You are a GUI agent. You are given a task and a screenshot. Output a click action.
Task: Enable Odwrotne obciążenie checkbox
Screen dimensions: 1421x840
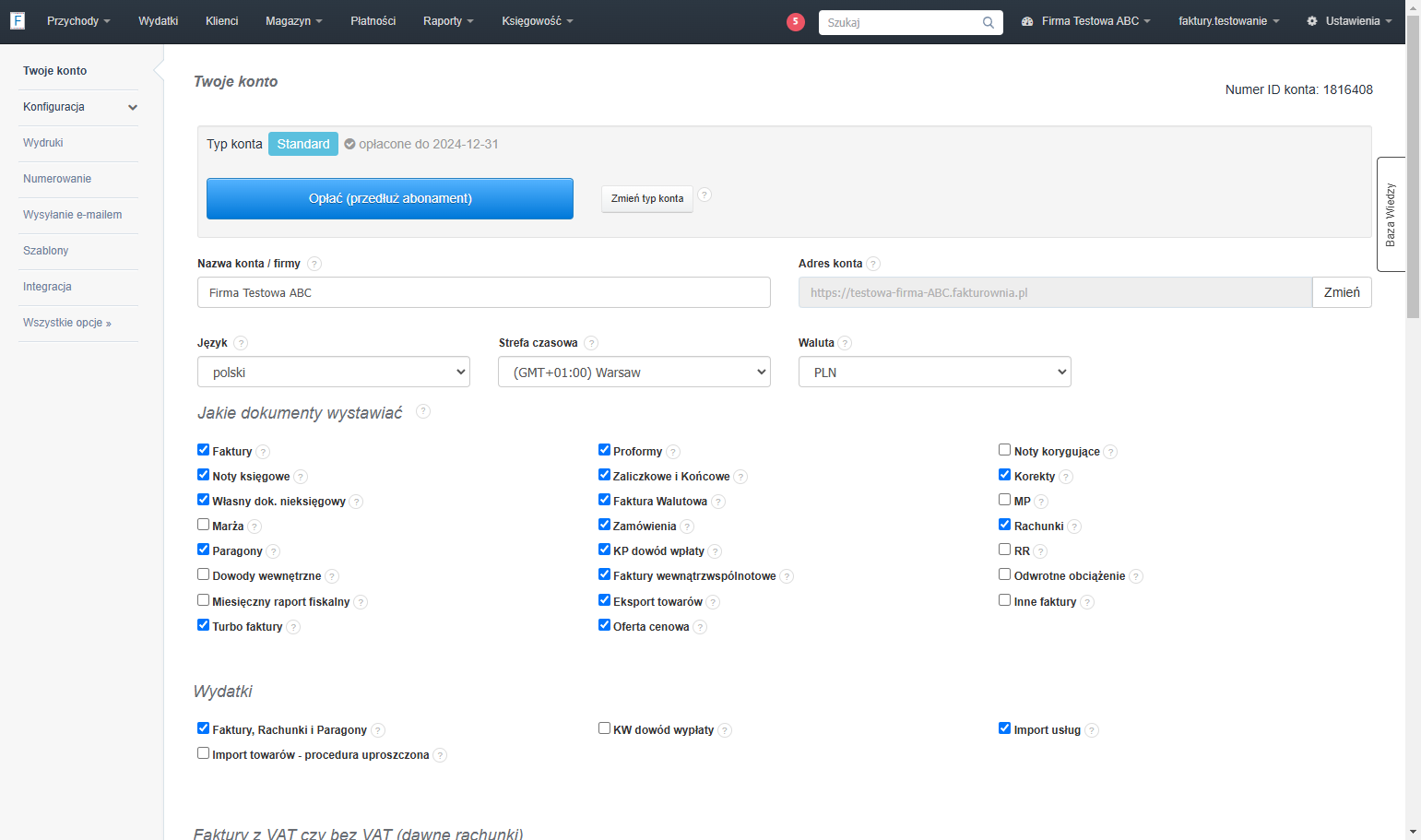(x=1005, y=574)
